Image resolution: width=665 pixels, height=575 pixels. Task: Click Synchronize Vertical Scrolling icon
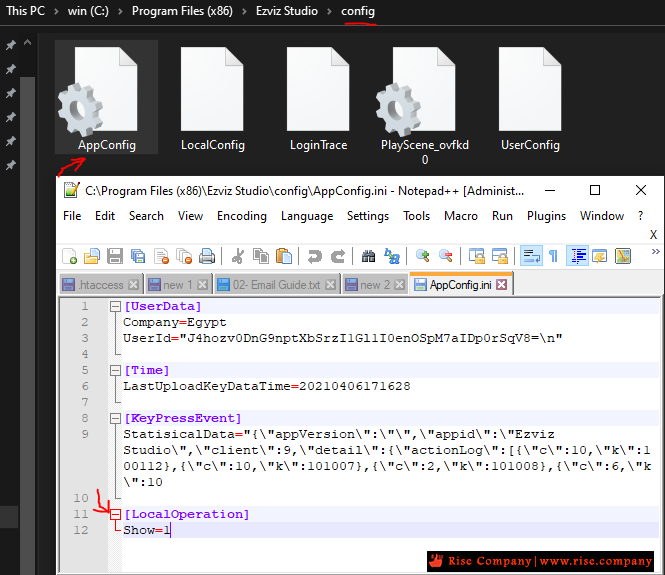pos(477,256)
